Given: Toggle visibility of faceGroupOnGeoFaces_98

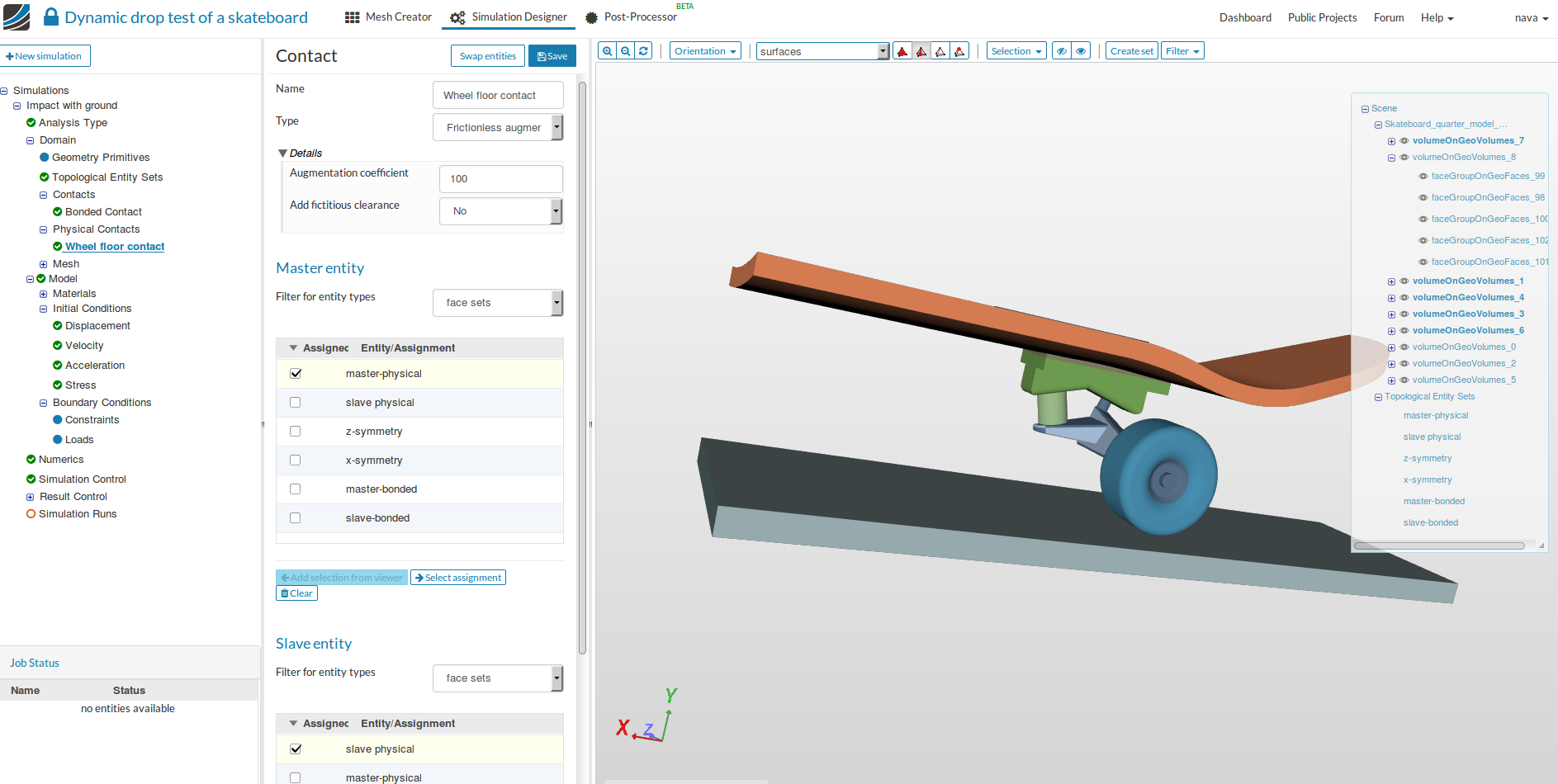Looking at the screenshot, I should click(1423, 198).
